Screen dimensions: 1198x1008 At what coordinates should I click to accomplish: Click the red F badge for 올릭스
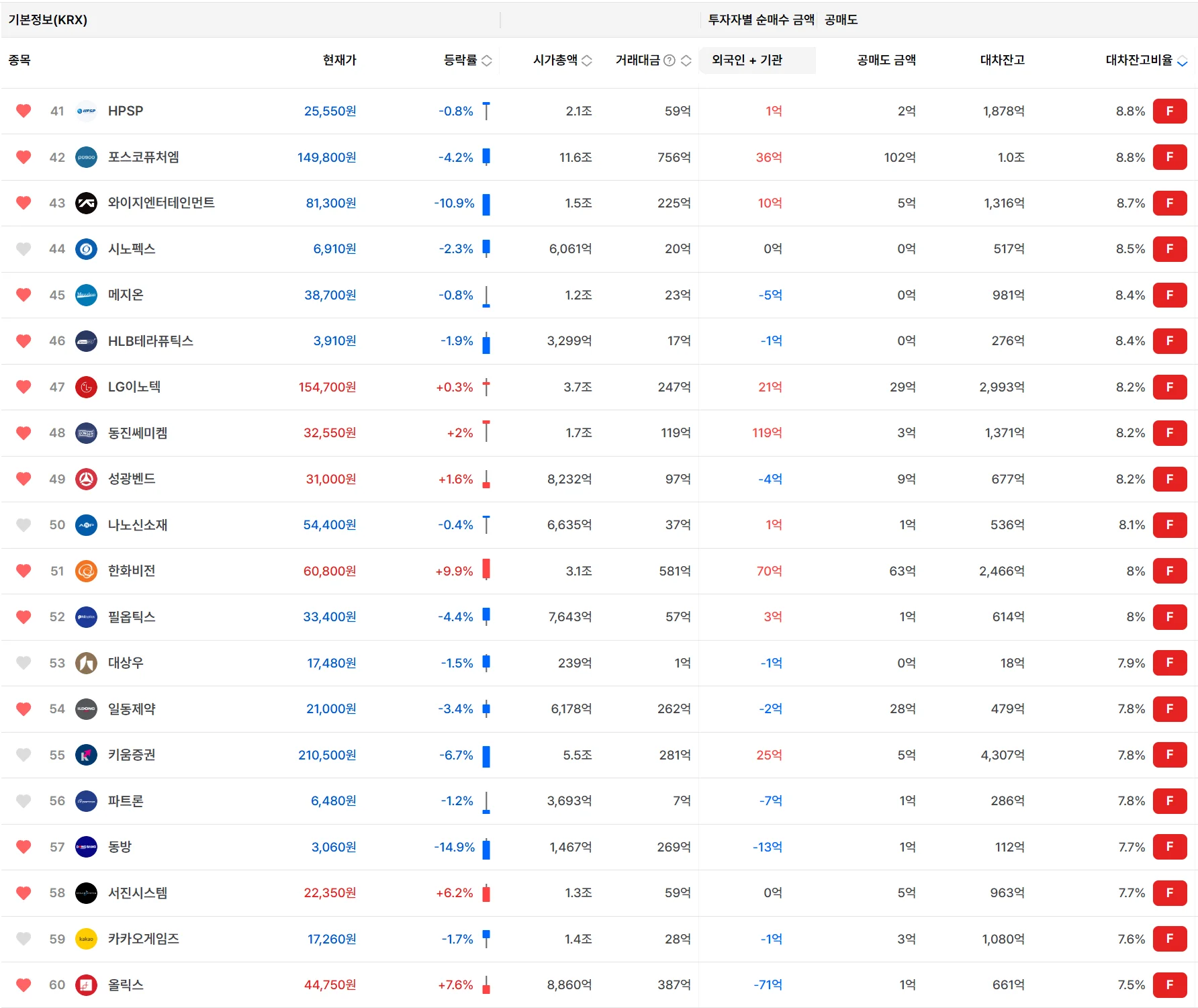(1169, 984)
